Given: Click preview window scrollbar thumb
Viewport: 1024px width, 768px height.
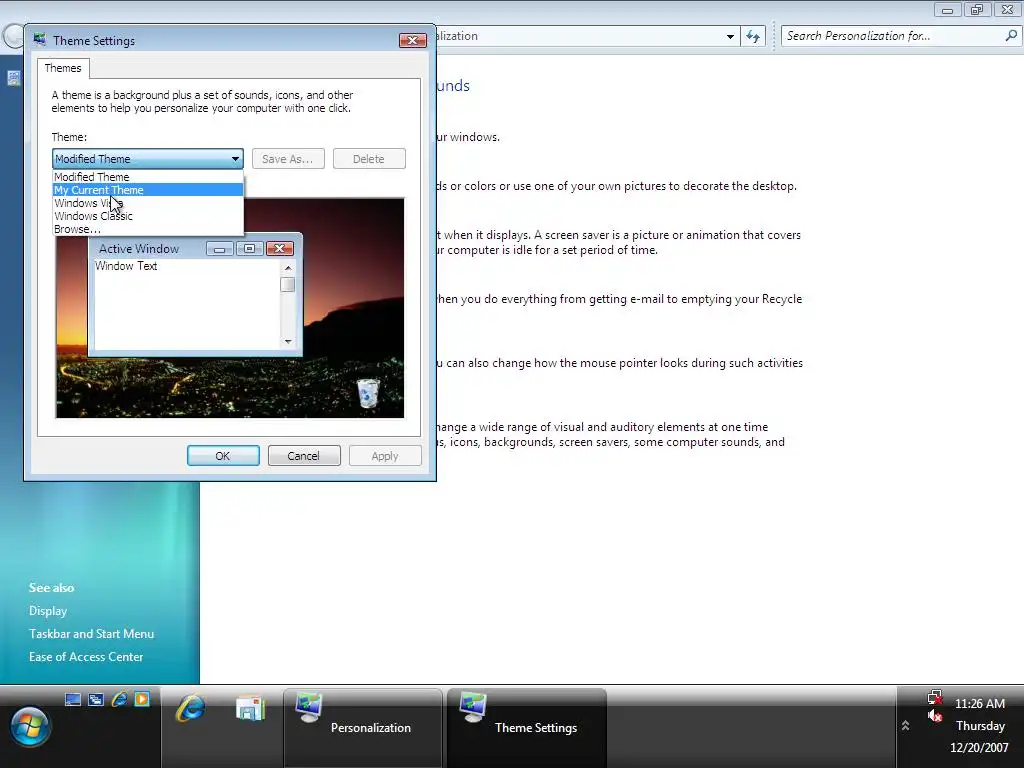Looking at the screenshot, I should pyautogui.click(x=287, y=285).
